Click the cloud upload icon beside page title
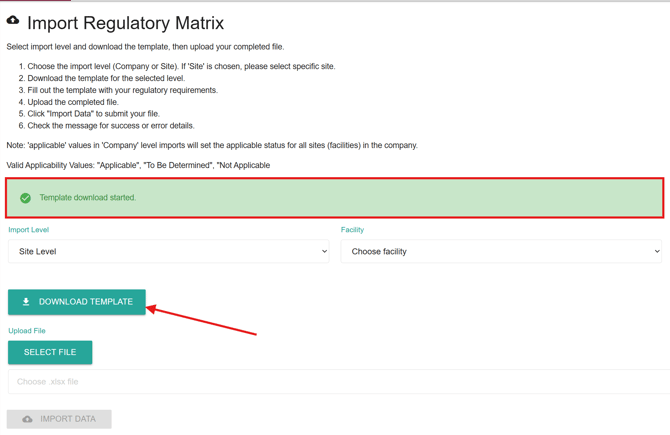 (13, 20)
